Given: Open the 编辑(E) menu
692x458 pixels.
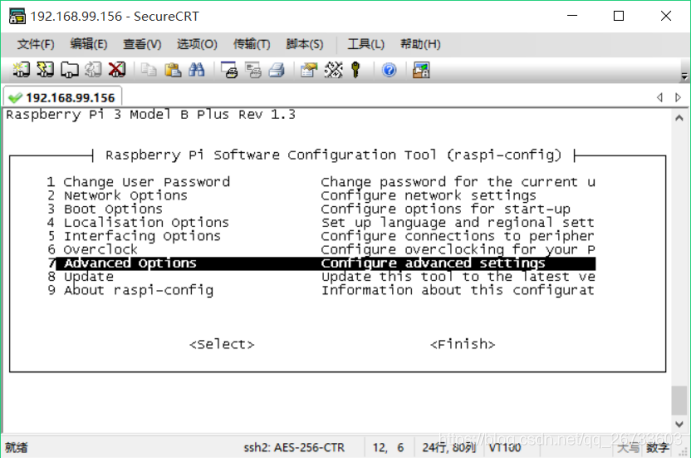Looking at the screenshot, I should click(89, 44).
